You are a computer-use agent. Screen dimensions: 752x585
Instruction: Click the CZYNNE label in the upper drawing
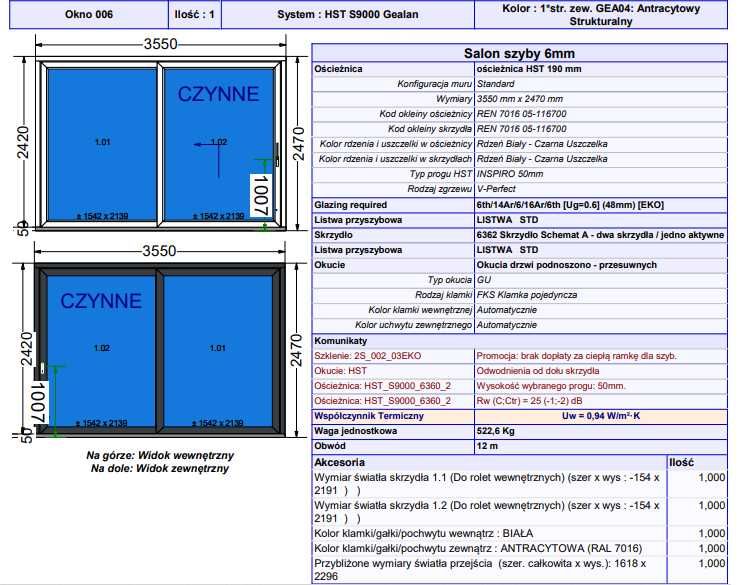(218, 94)
